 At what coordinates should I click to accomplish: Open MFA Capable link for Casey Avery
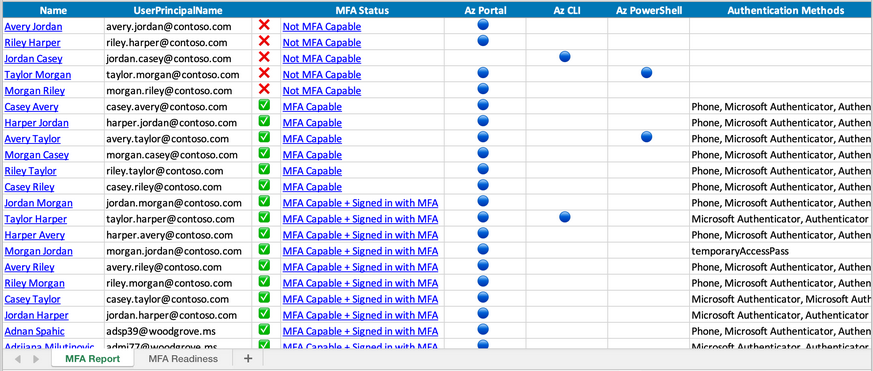click(x=312, y=107)
